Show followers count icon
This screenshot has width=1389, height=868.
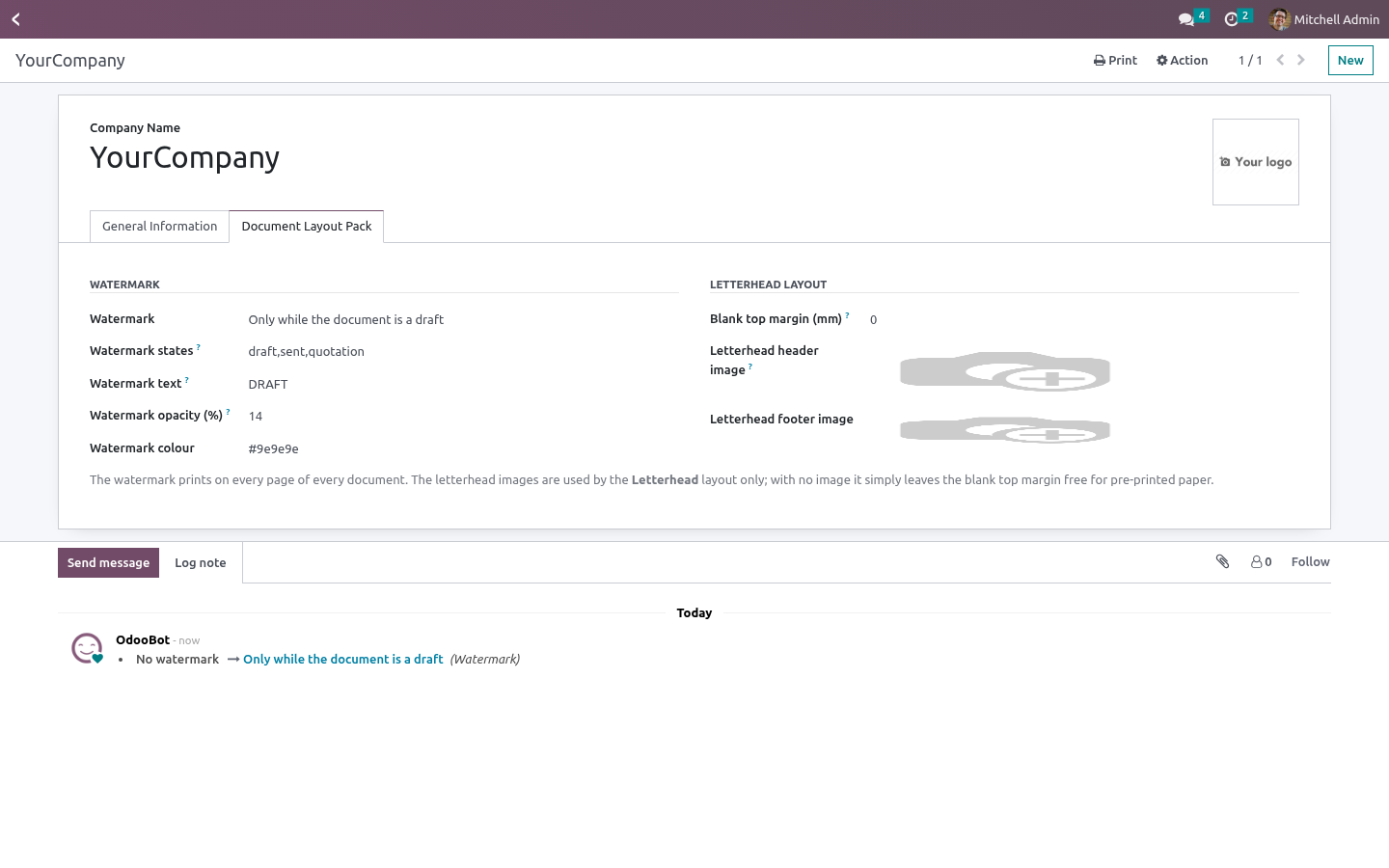pos(1261,561)
